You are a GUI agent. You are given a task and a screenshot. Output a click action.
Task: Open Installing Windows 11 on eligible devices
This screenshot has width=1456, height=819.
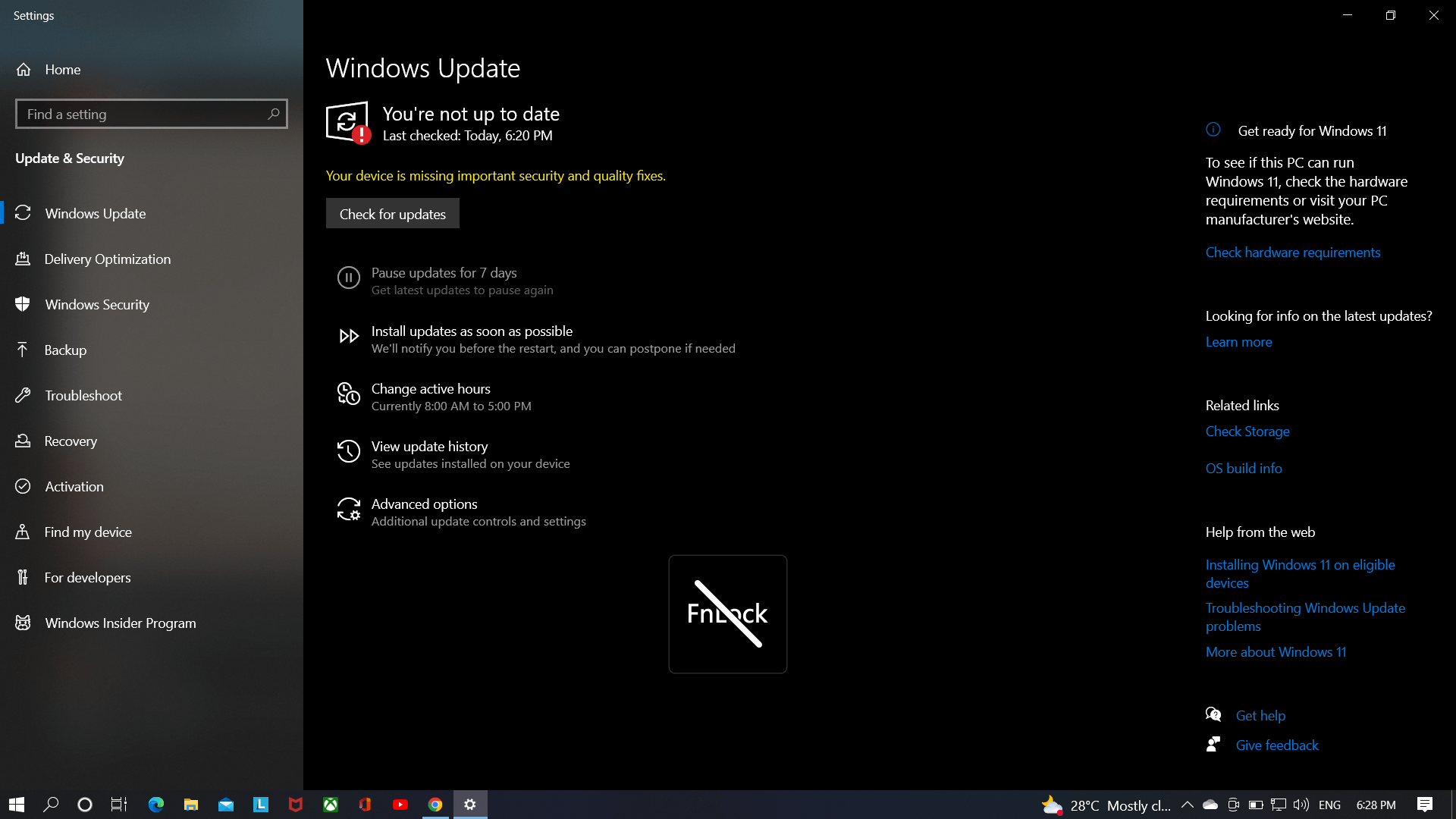1300,574
